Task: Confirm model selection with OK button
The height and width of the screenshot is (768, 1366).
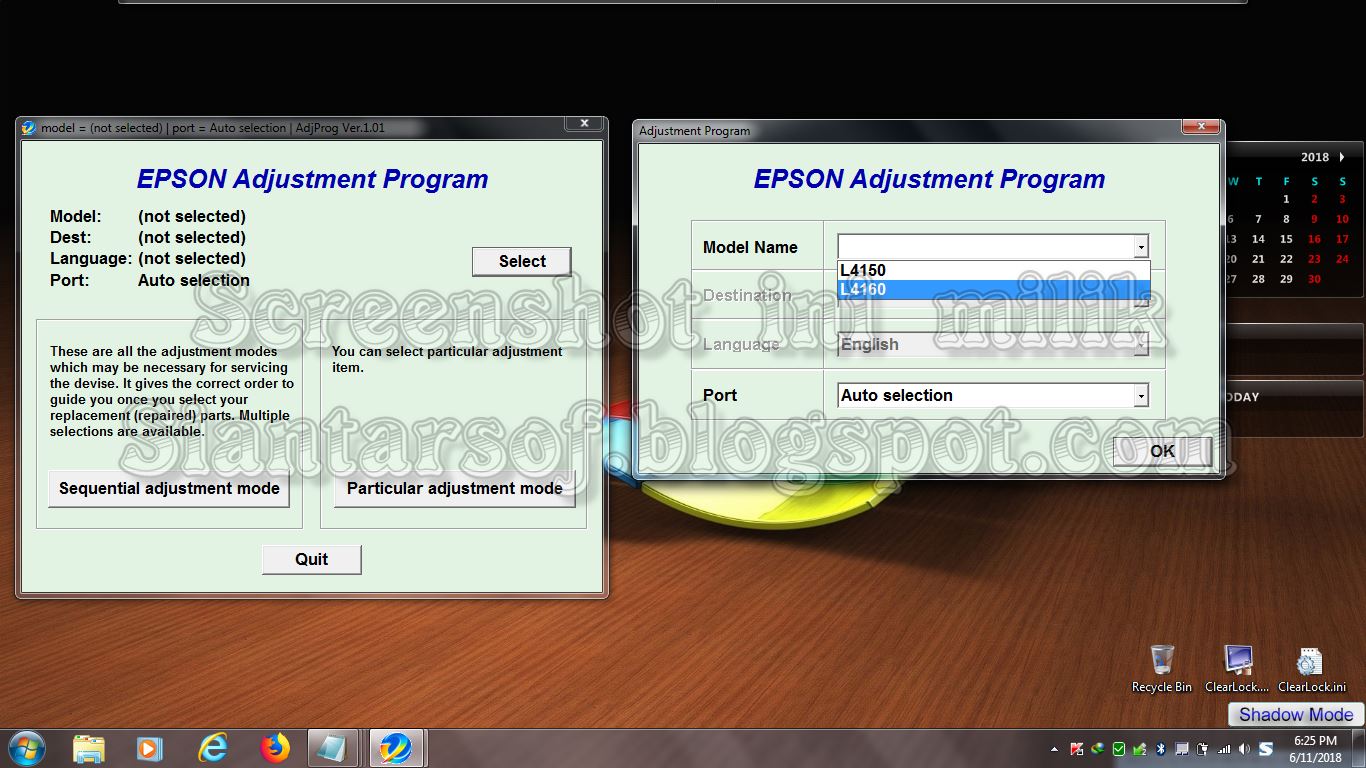Action: coord(1162,451)
